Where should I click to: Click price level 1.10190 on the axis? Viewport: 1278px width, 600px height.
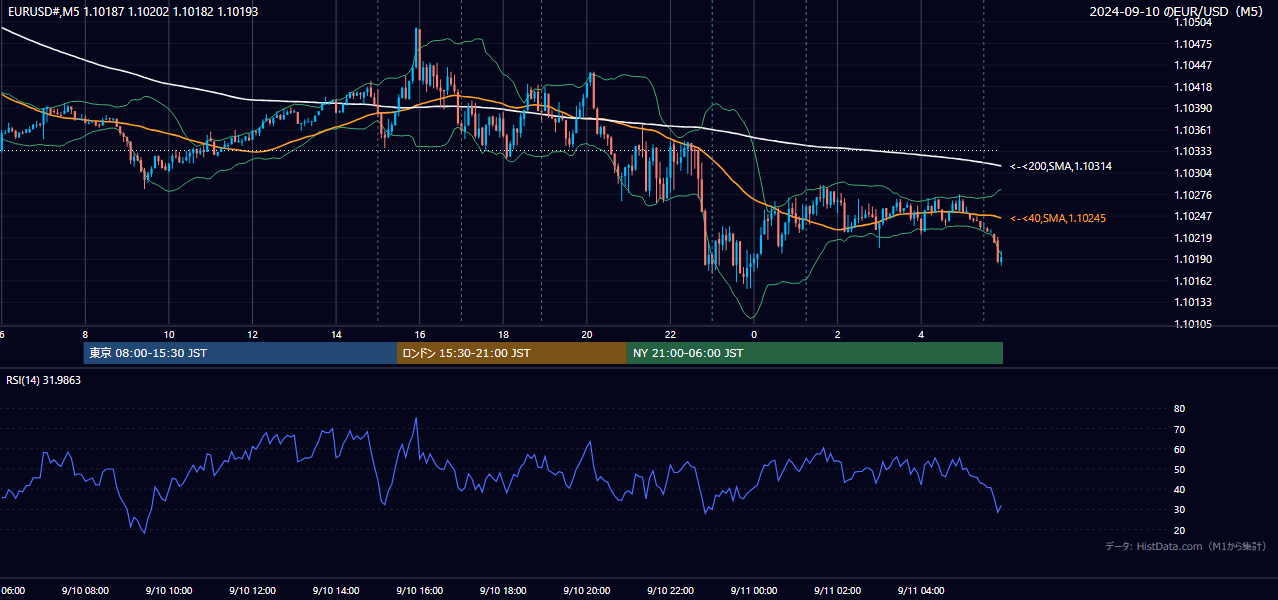(x=1193, y=259)
